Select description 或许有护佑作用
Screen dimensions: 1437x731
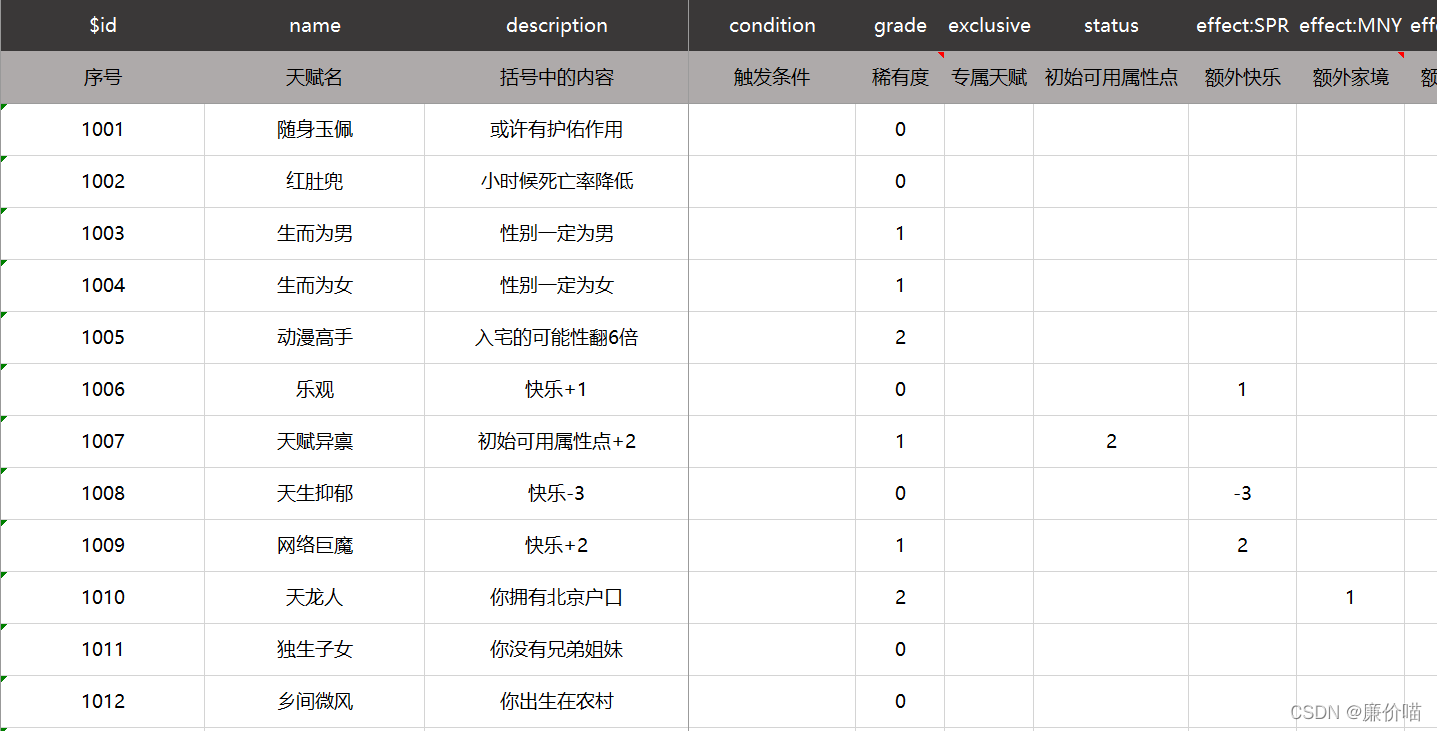click(x=556, y=129)
